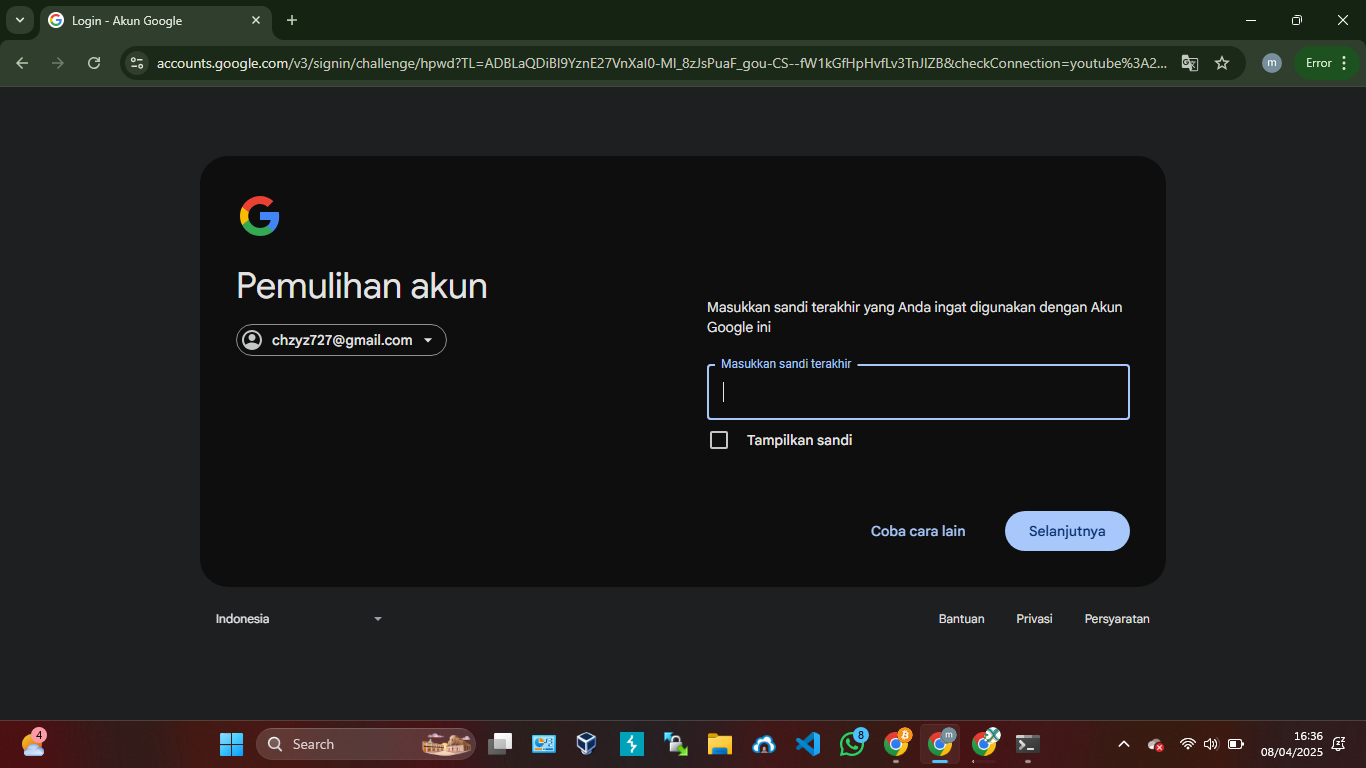Image resolution: width=1366 pixels, height=768 pixels.
Task: Focus the Masukkan sandi terakhir password field
Action: click(918, 392)
